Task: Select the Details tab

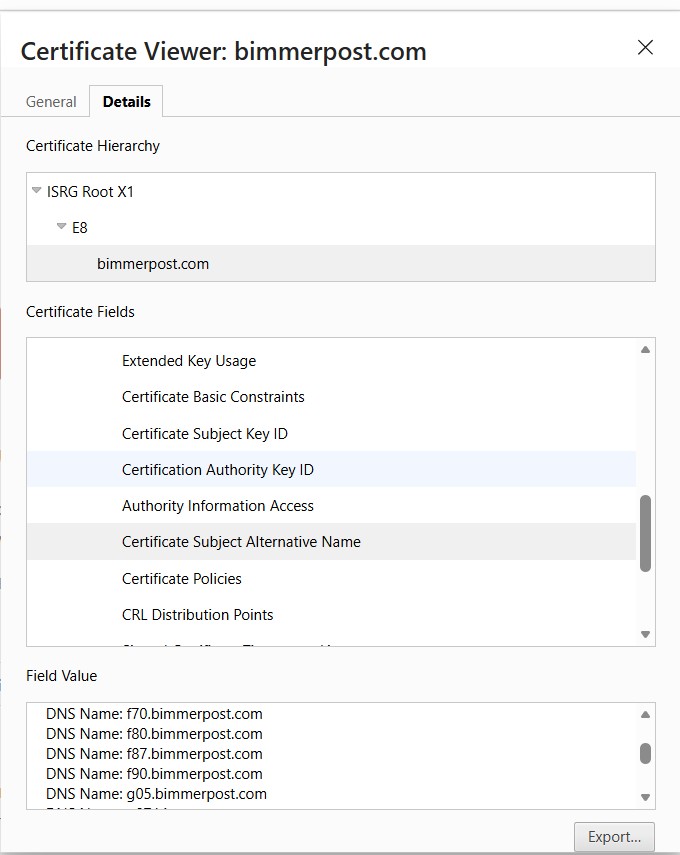Action: 126,102
